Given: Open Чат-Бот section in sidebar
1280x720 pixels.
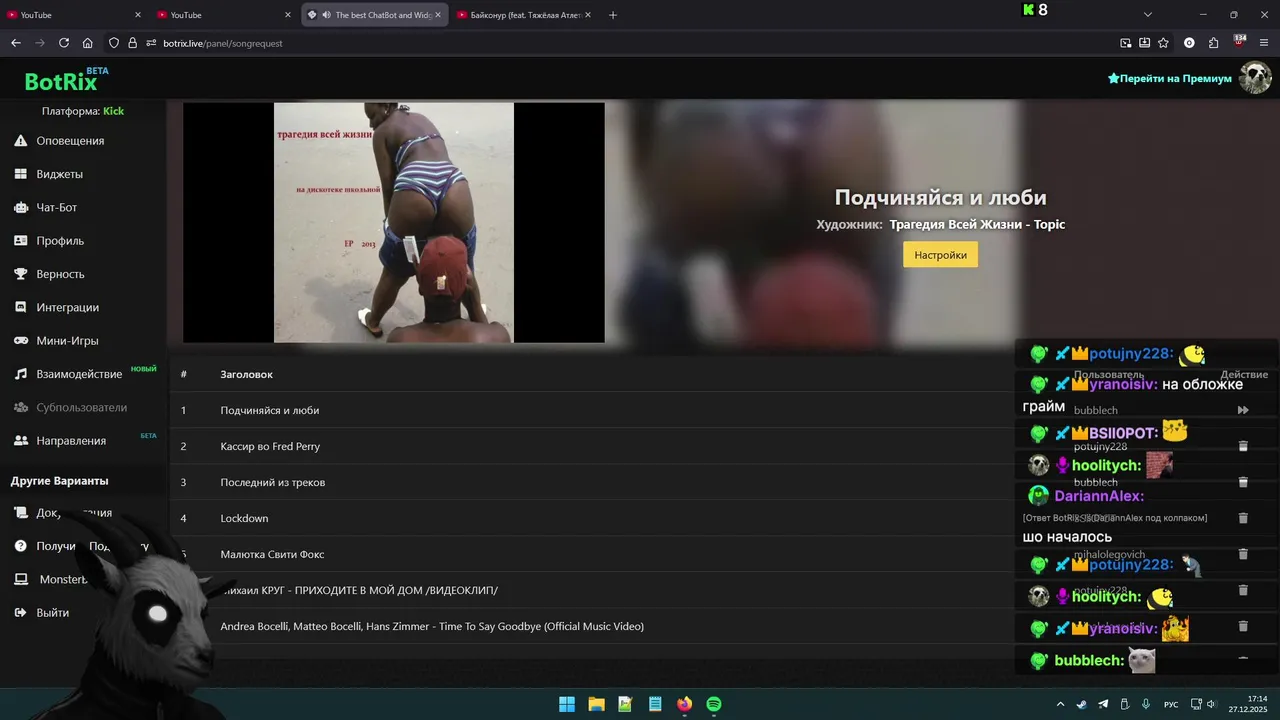Looking at the screenshot, I should 57,207.
